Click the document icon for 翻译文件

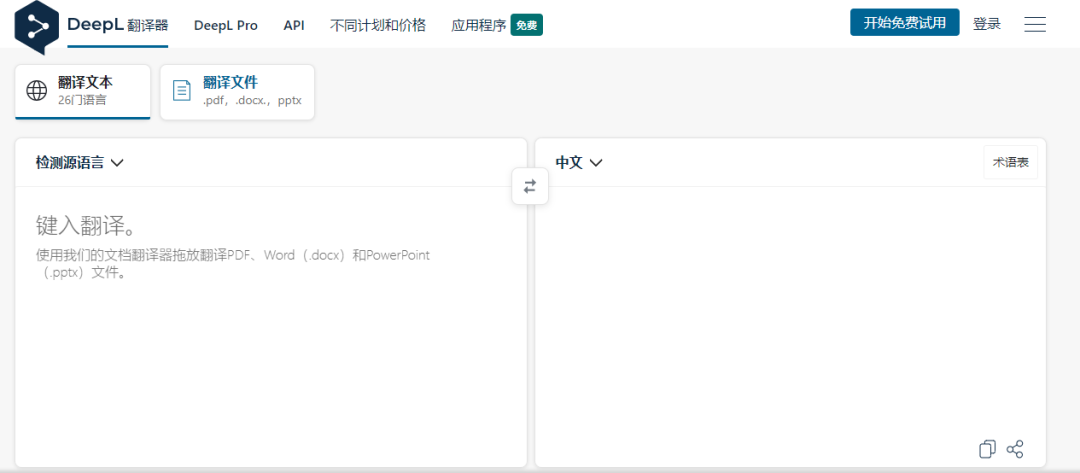click(182, 90)
